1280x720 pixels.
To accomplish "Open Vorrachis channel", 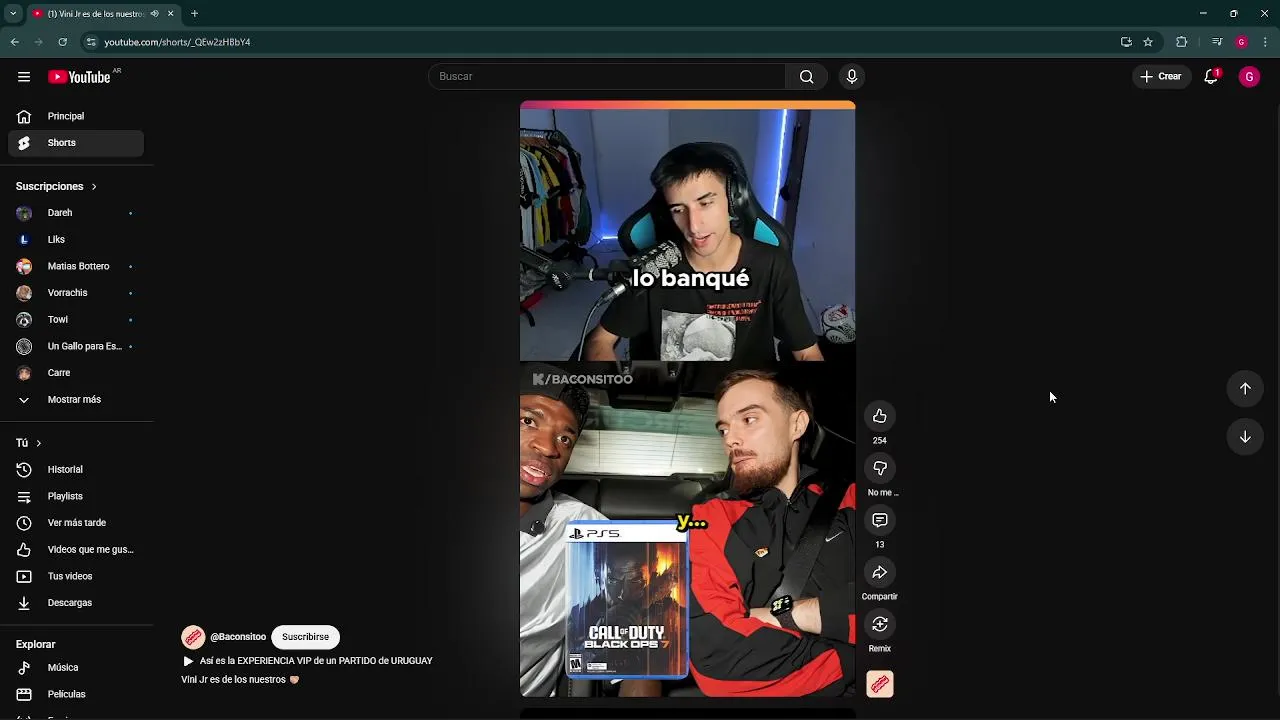I will 76,293.
